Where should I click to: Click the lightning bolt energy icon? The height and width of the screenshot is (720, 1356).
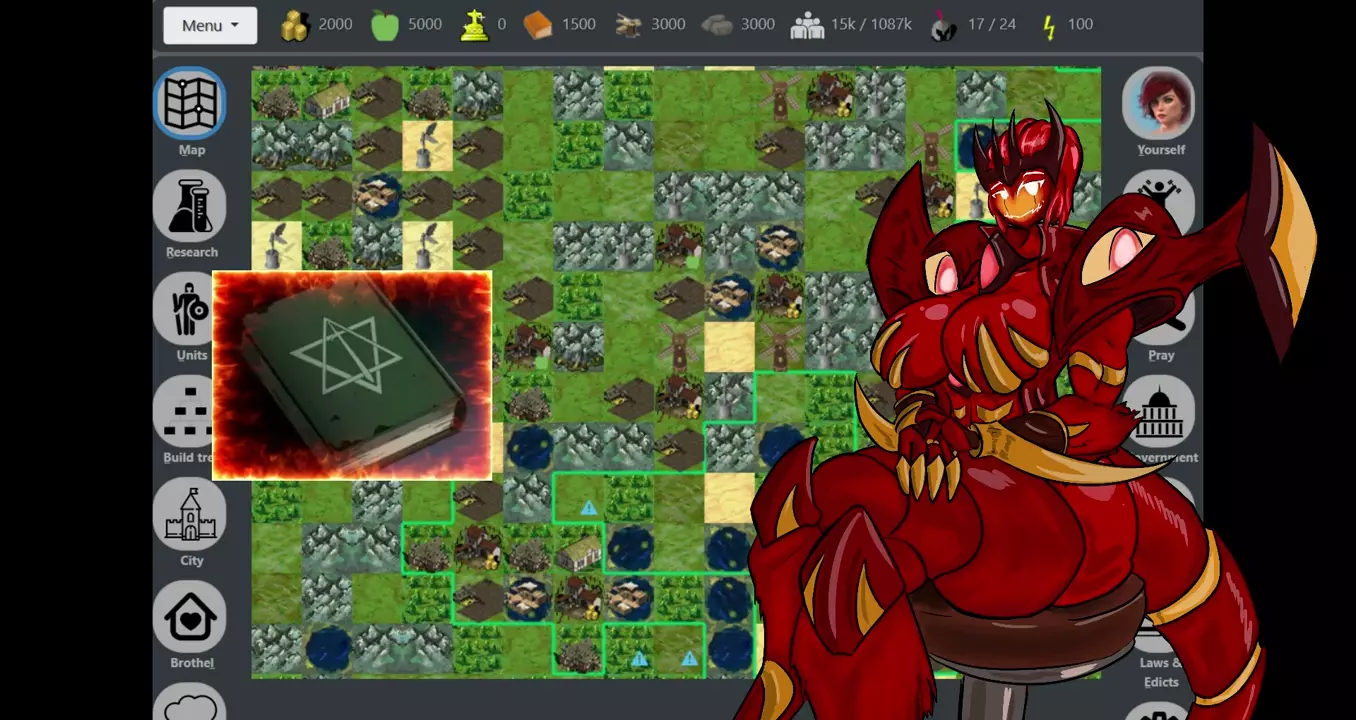pos(1048,25)
